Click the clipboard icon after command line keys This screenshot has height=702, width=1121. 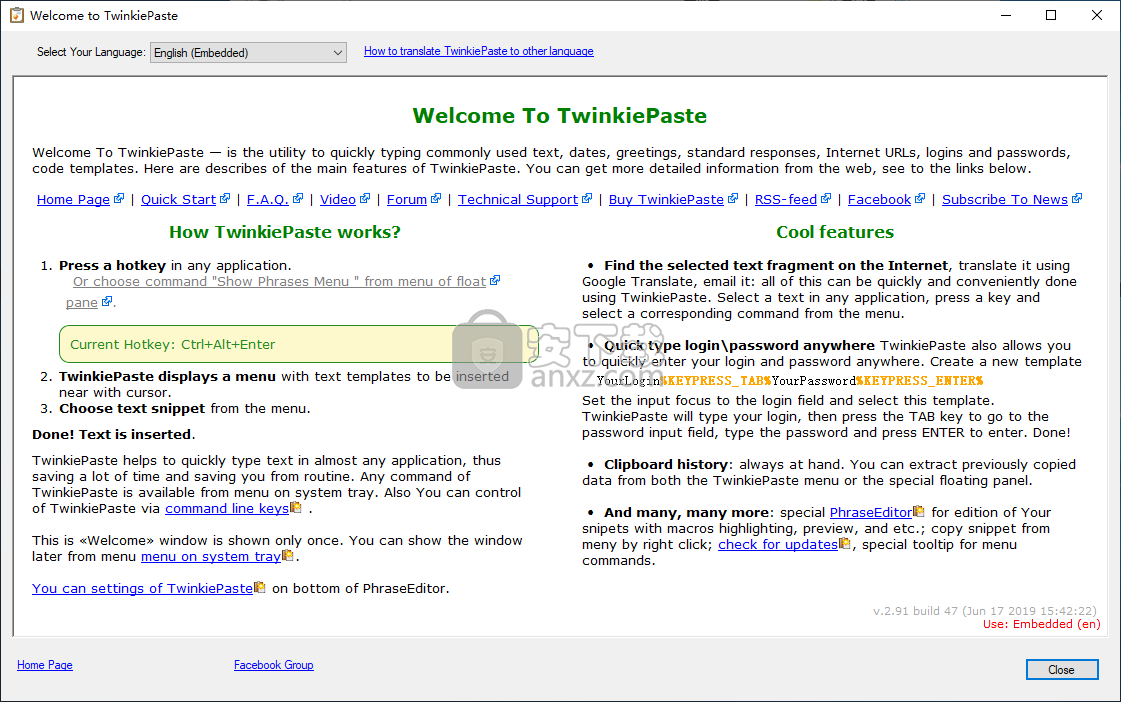[x=296, y=508]
